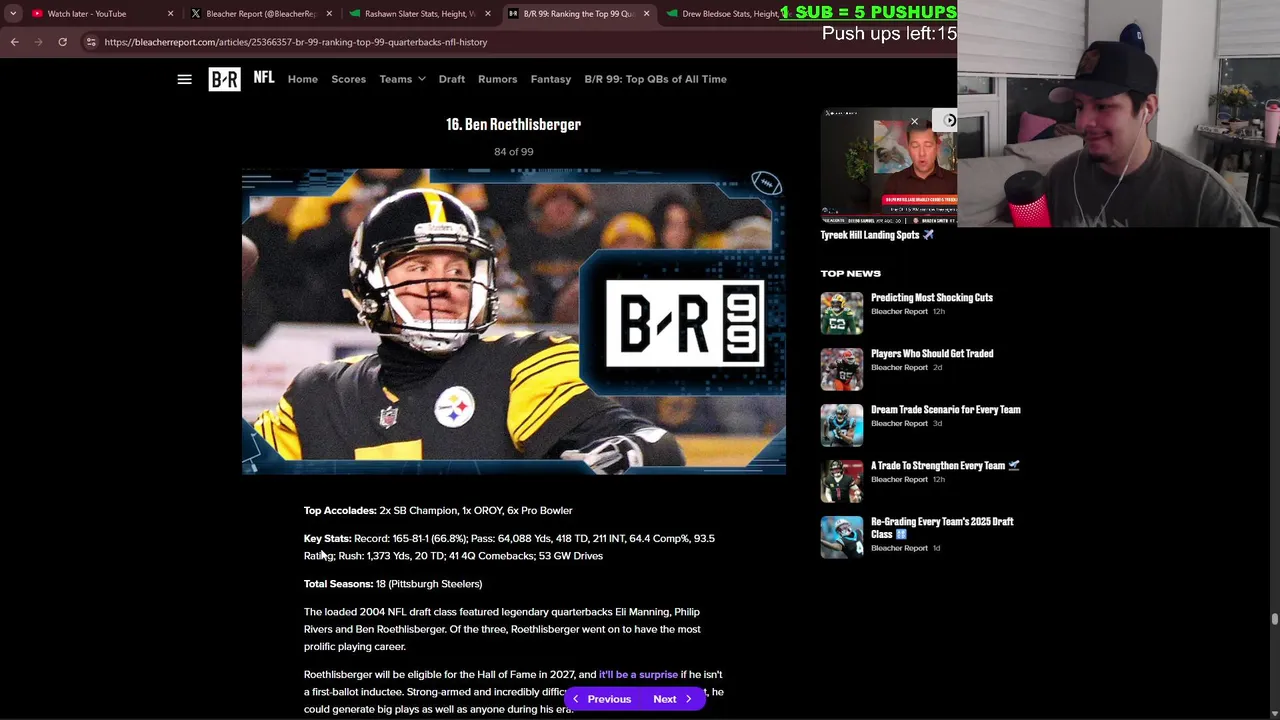Screen dimensions: 1280x720
Task: Close the Rashawn Slater Stats tab
Action: pos(488,14)
